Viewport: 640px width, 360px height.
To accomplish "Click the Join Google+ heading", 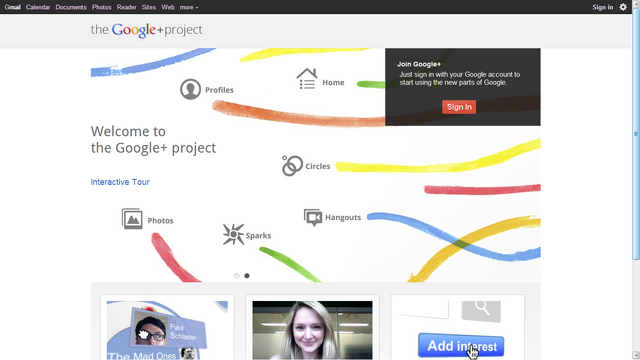I will [419, 64].
